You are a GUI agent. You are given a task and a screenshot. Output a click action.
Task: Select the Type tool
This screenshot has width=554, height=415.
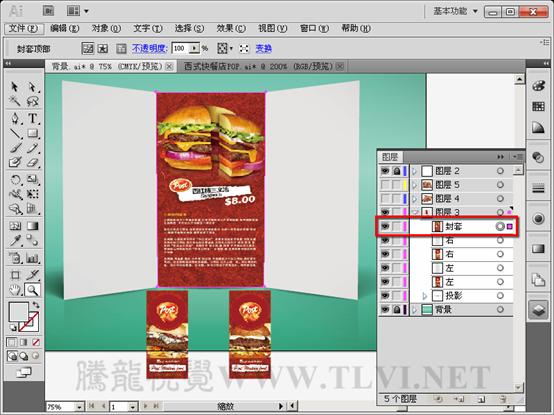point(33,118)
